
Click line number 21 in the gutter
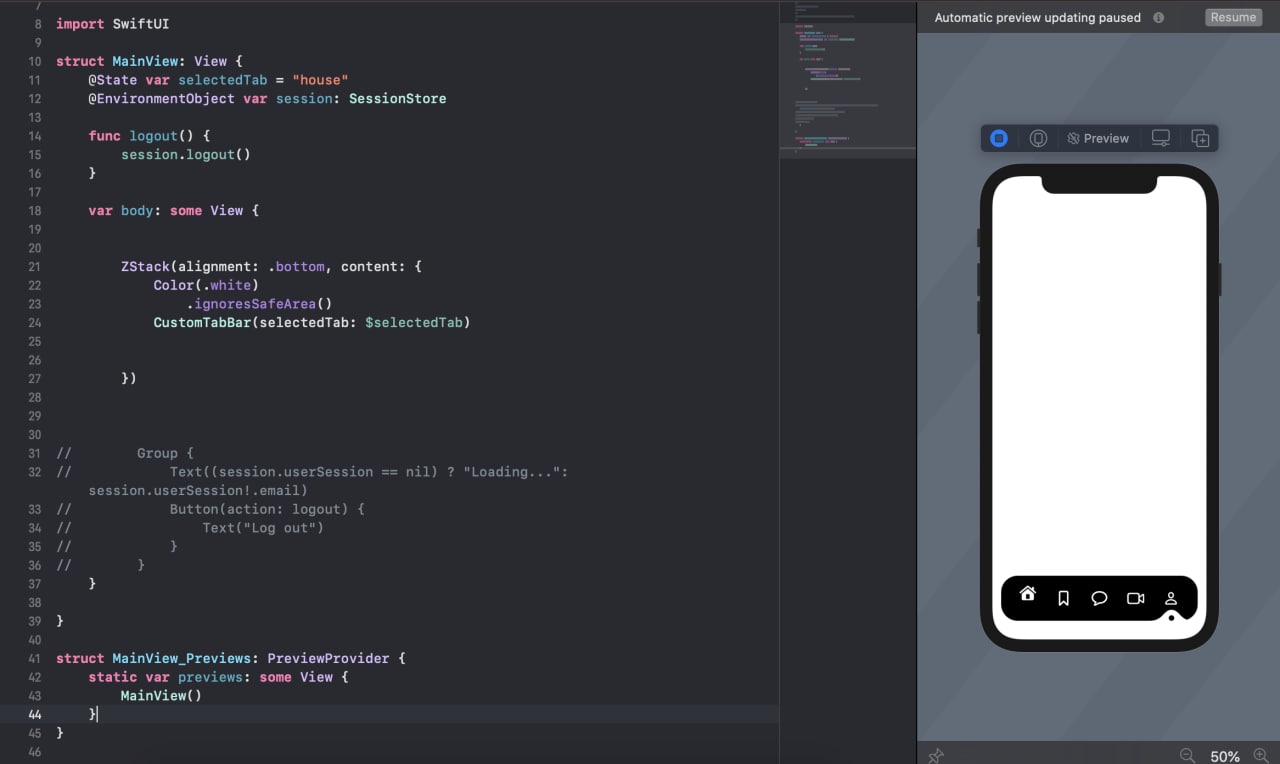[x=35, y=267]
